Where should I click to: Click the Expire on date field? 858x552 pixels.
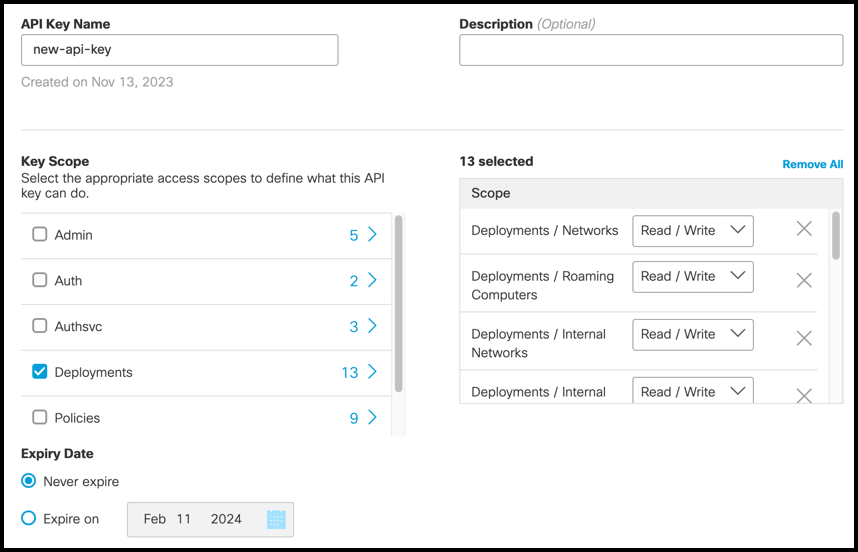point(210,519)
